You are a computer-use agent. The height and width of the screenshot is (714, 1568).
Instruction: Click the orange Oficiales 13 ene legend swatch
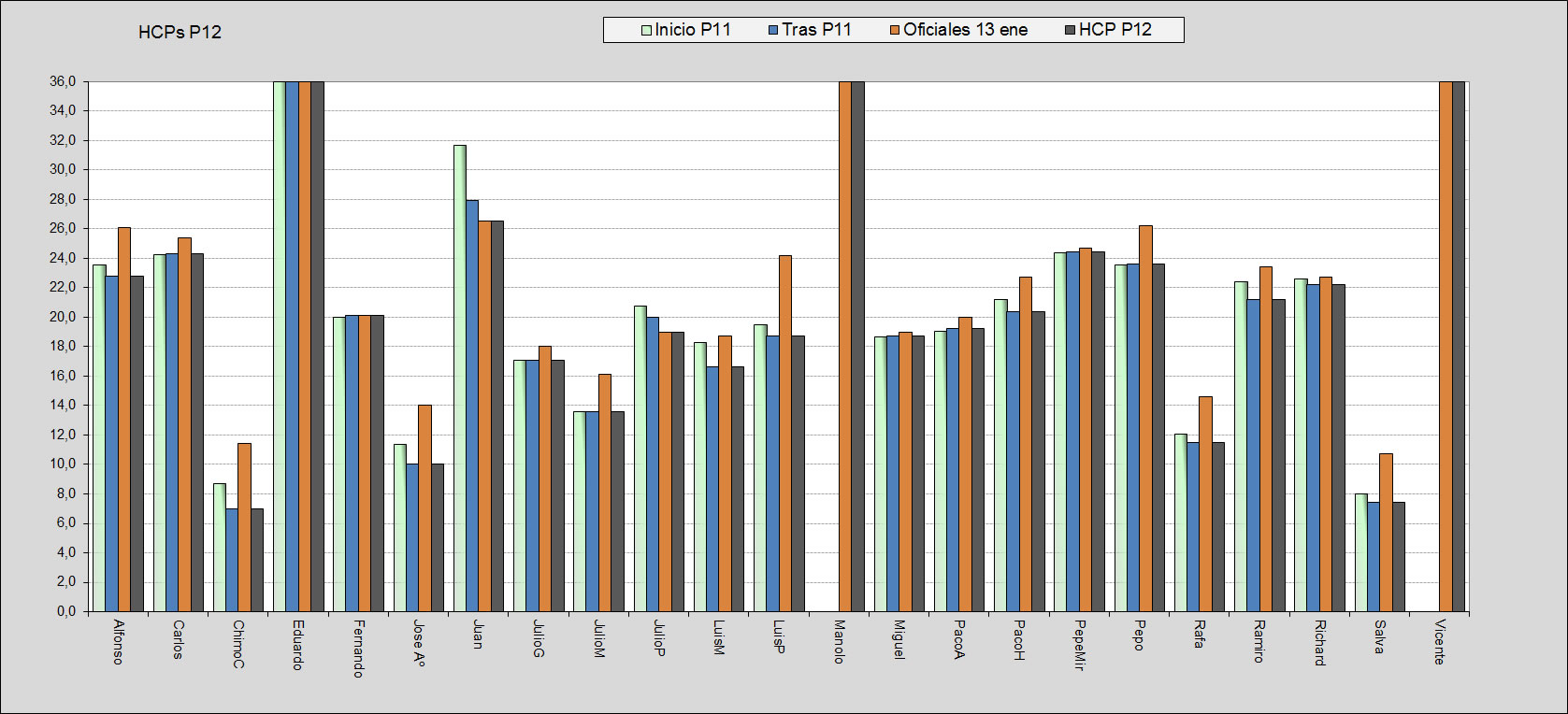[x=895, y=30]
